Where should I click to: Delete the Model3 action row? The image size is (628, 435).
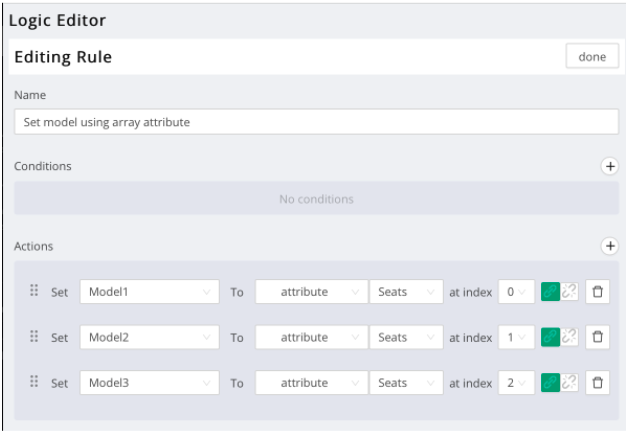pos(598,382)
